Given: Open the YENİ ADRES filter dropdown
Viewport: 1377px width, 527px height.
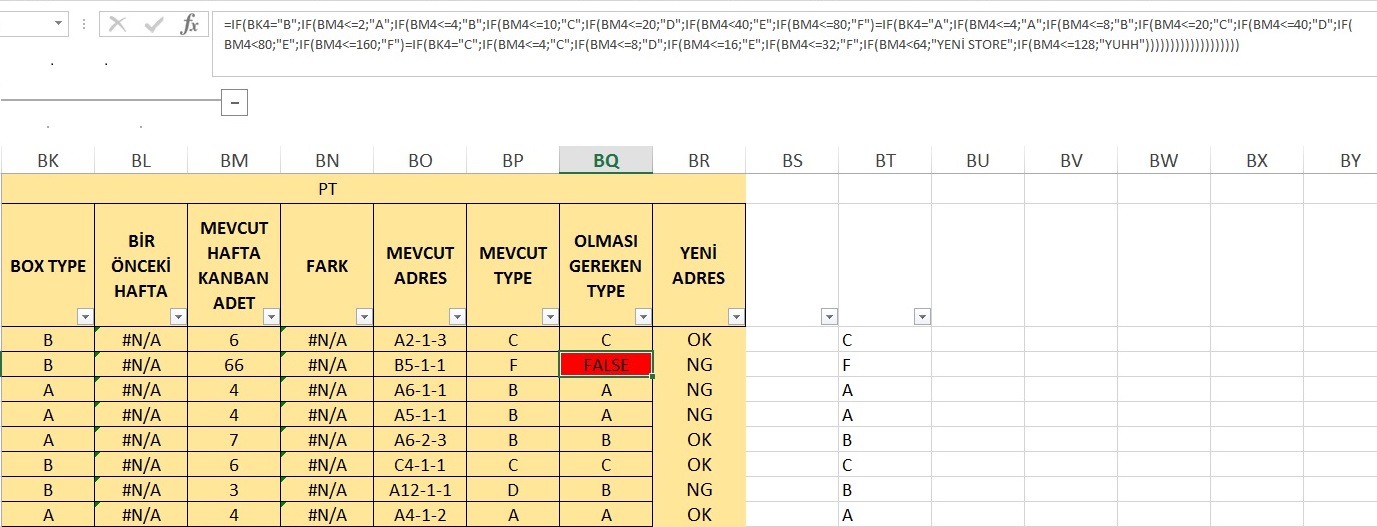Looking at the screenshot, I should pyautogui.click(x=736, y=317).
